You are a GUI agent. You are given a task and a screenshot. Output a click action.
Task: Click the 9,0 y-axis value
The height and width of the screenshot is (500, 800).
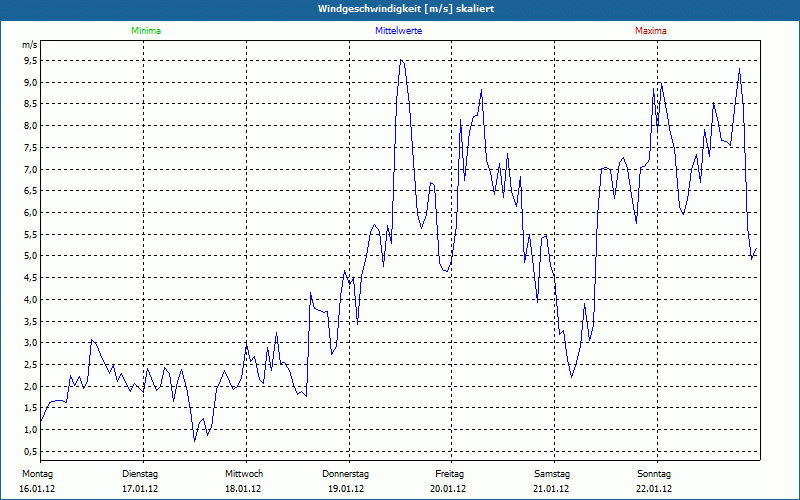[30, 83]
